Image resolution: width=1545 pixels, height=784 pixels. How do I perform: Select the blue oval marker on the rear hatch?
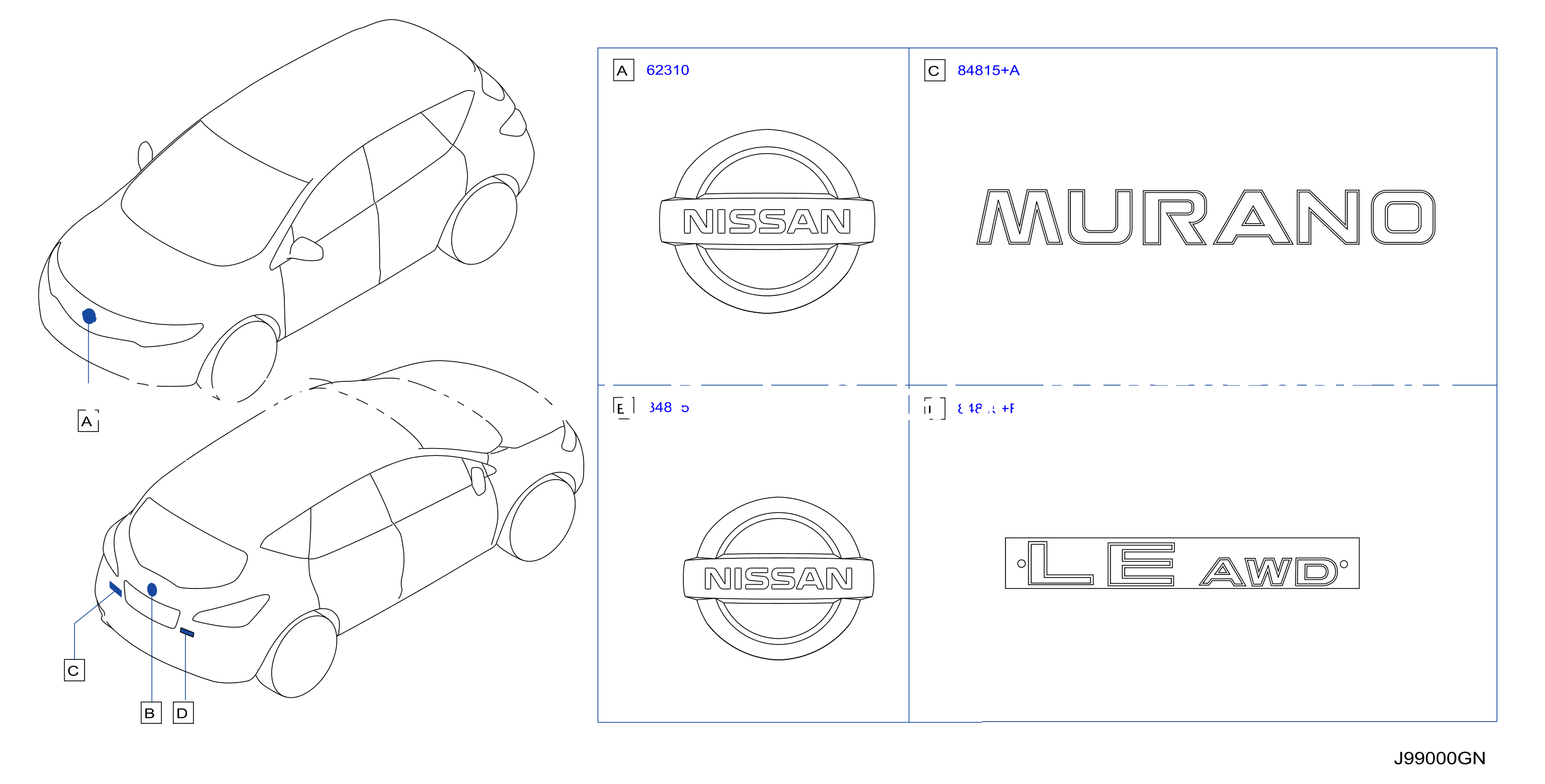152,591
